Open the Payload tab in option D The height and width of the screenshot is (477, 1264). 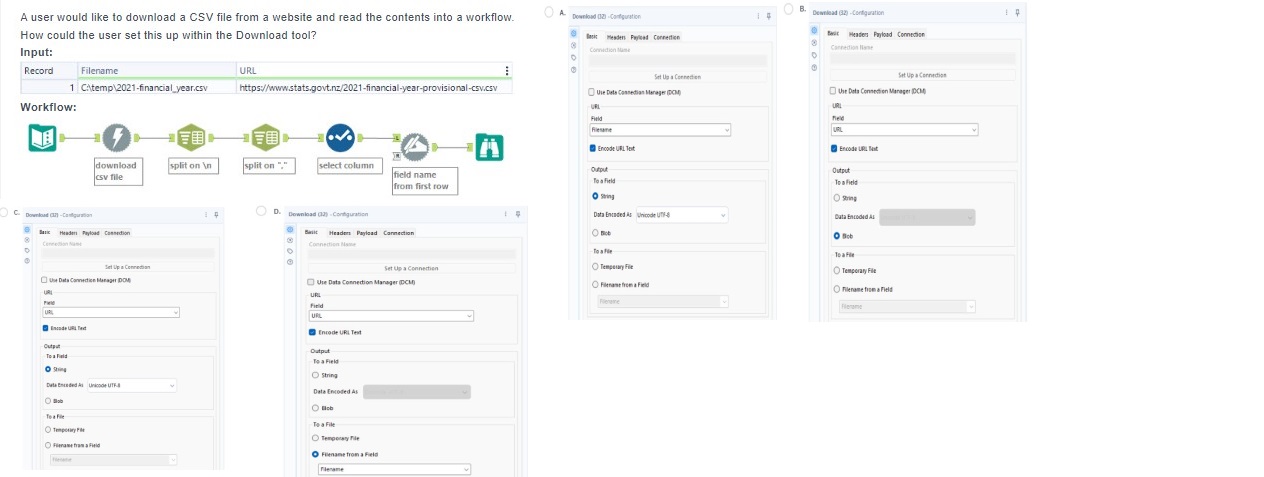point(367,233)
